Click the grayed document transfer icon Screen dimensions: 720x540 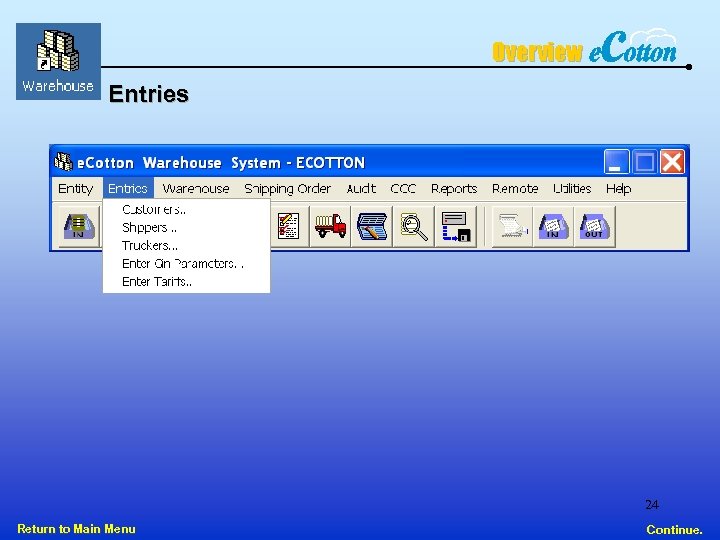click(x=512, y=226)
